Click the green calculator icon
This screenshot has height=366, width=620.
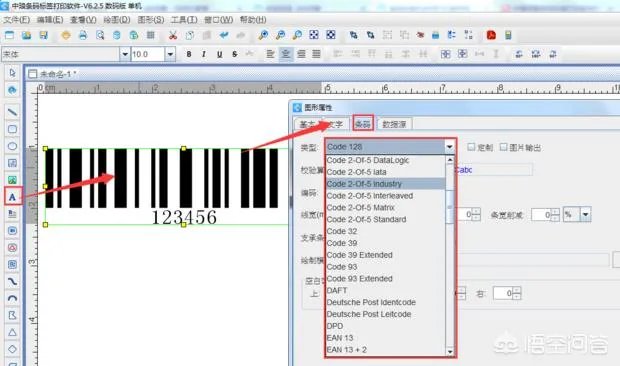[x=508, y=35]
